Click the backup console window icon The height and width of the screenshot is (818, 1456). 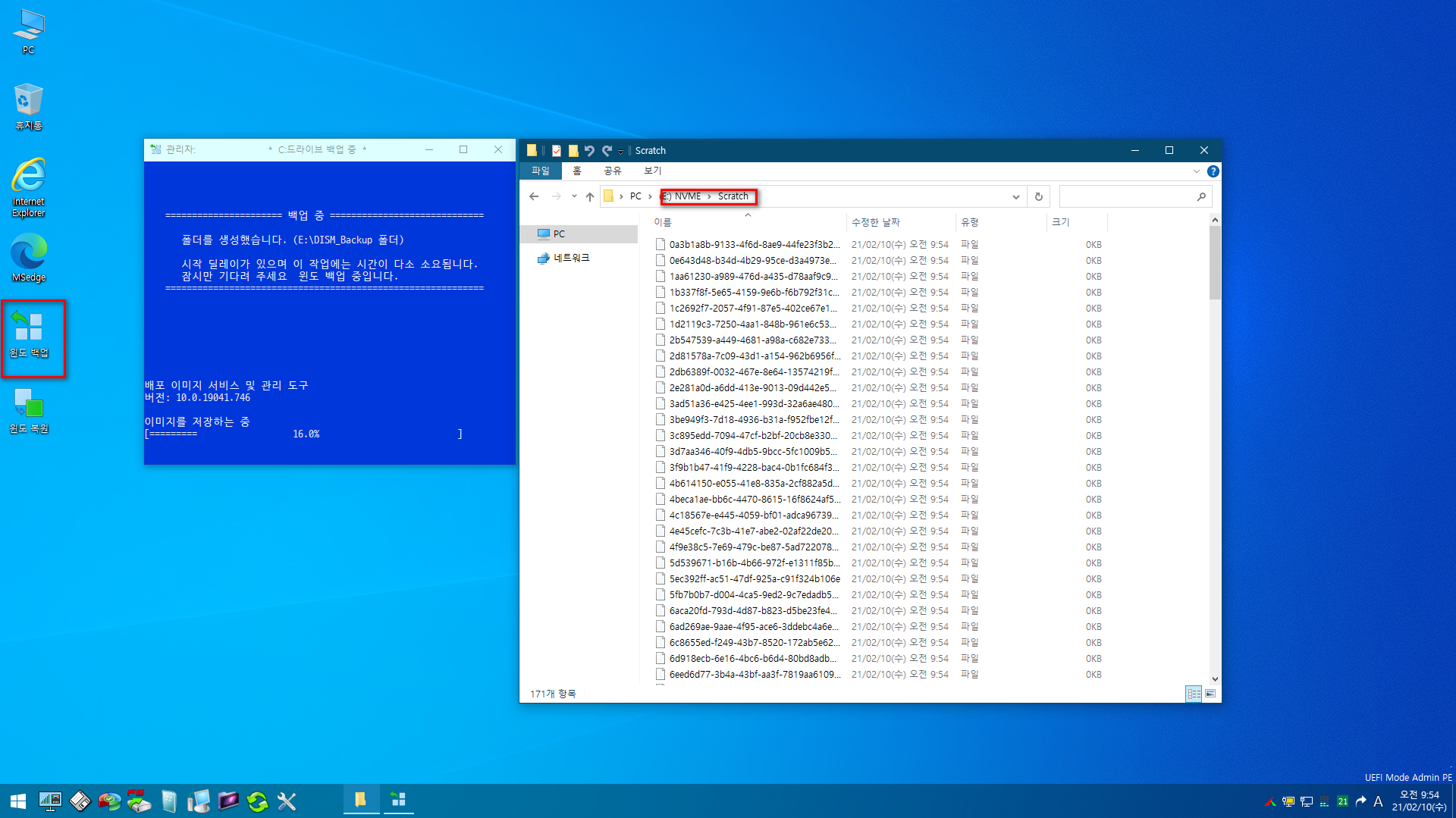point(155,149)
